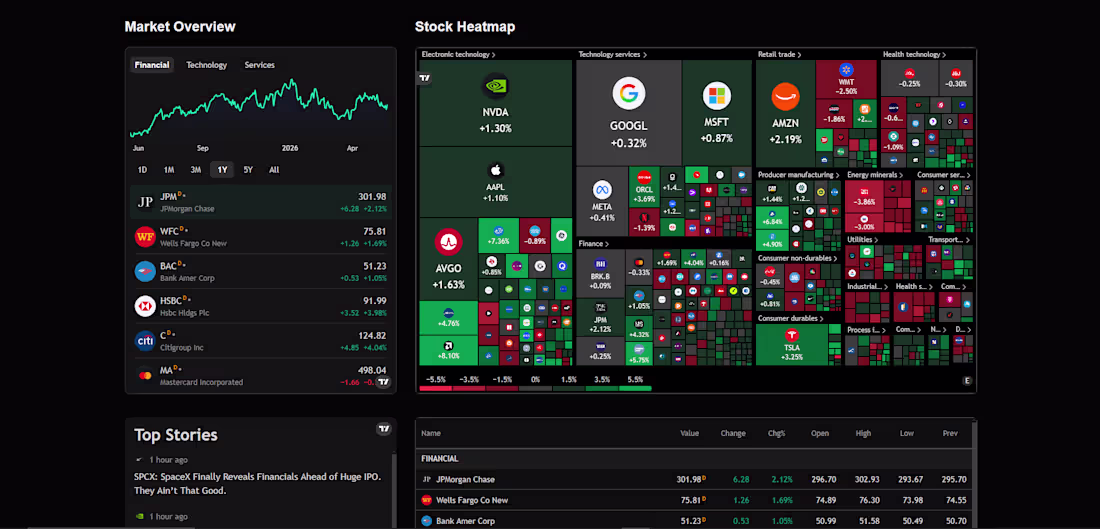Open the +7.36% tile in Electronic technology
Viewport: 1100px width, 529px height.
498,237
